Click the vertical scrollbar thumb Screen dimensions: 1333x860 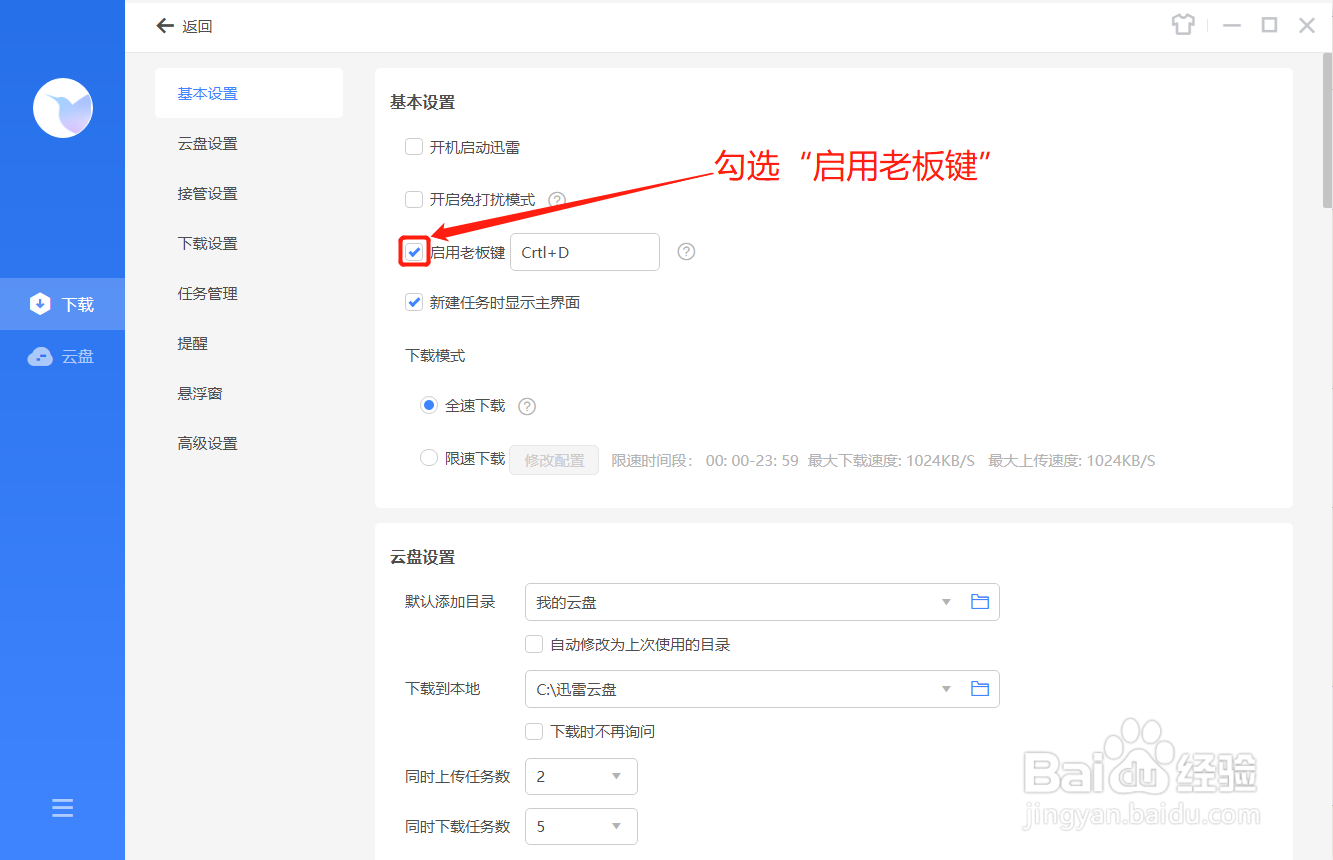(x=1327, y=132)
